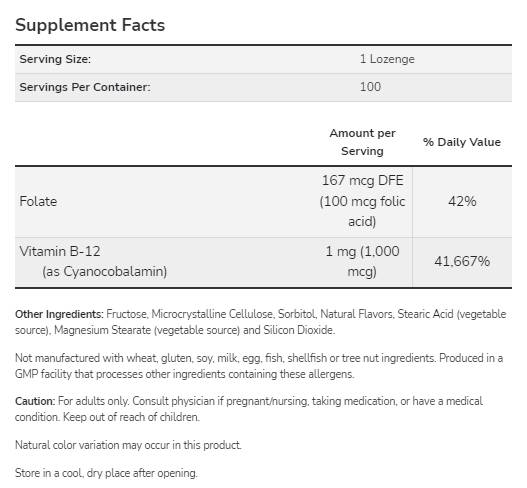
Task: Click the 42% daily value cell
Action: tap(462, 201)
